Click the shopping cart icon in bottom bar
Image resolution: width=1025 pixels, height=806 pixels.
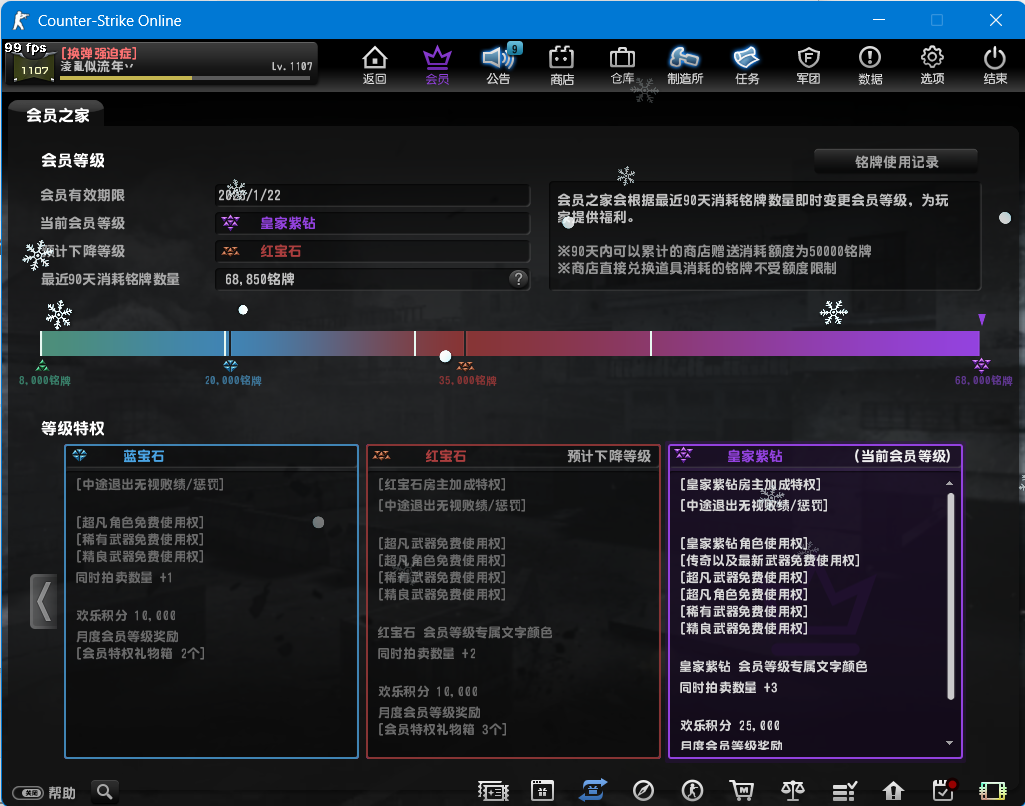point(742,790)
